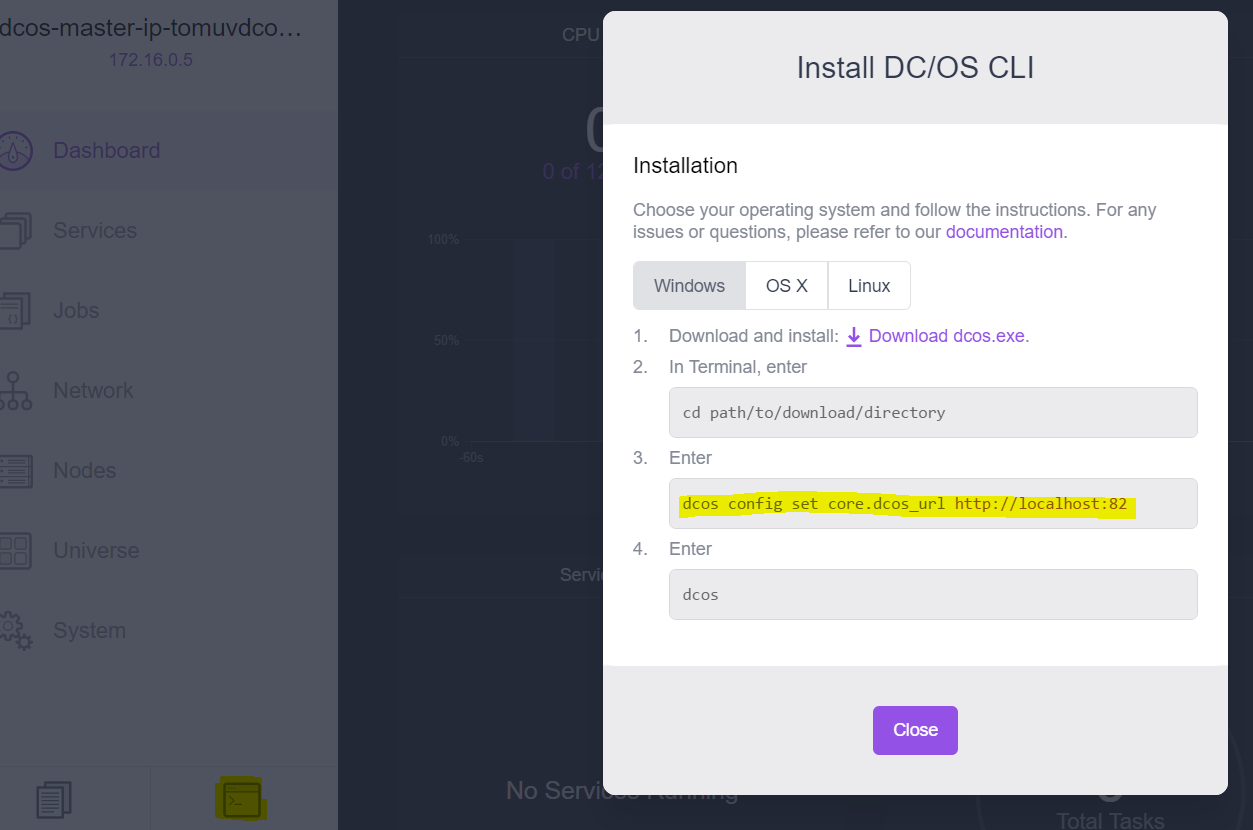This screenshot has width=1253, height=830.
Task: Click the Install DC/OS CLI title
Action: pyautogui.click(x=915, y=68)
